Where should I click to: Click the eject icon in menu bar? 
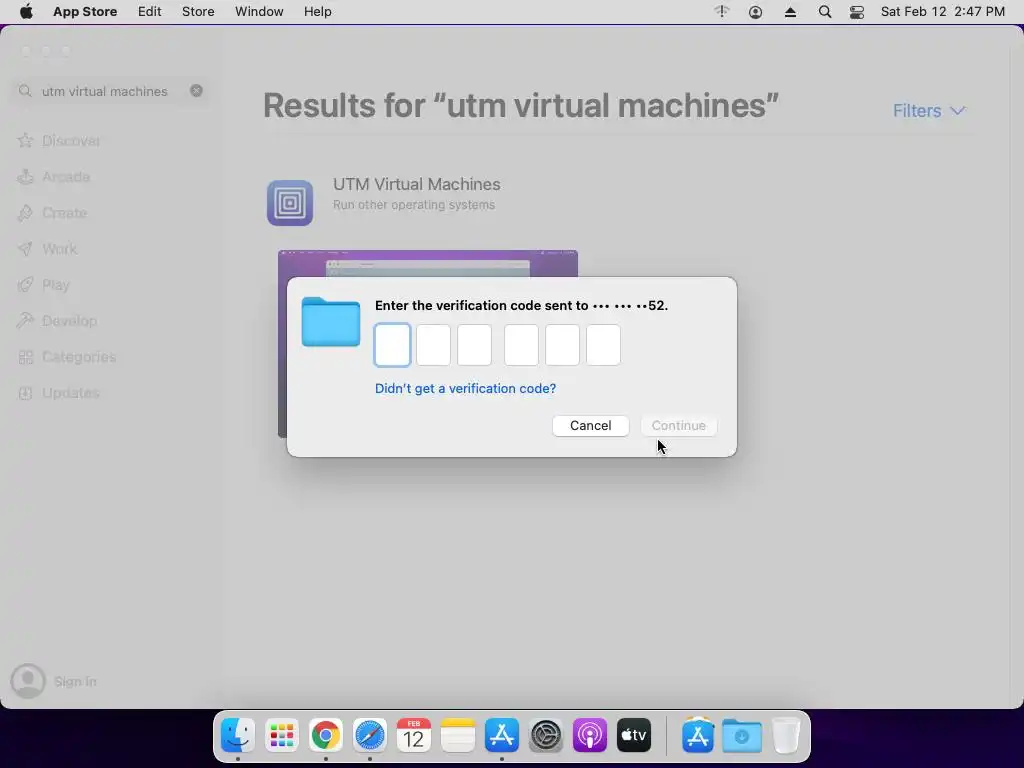[790, 12]
